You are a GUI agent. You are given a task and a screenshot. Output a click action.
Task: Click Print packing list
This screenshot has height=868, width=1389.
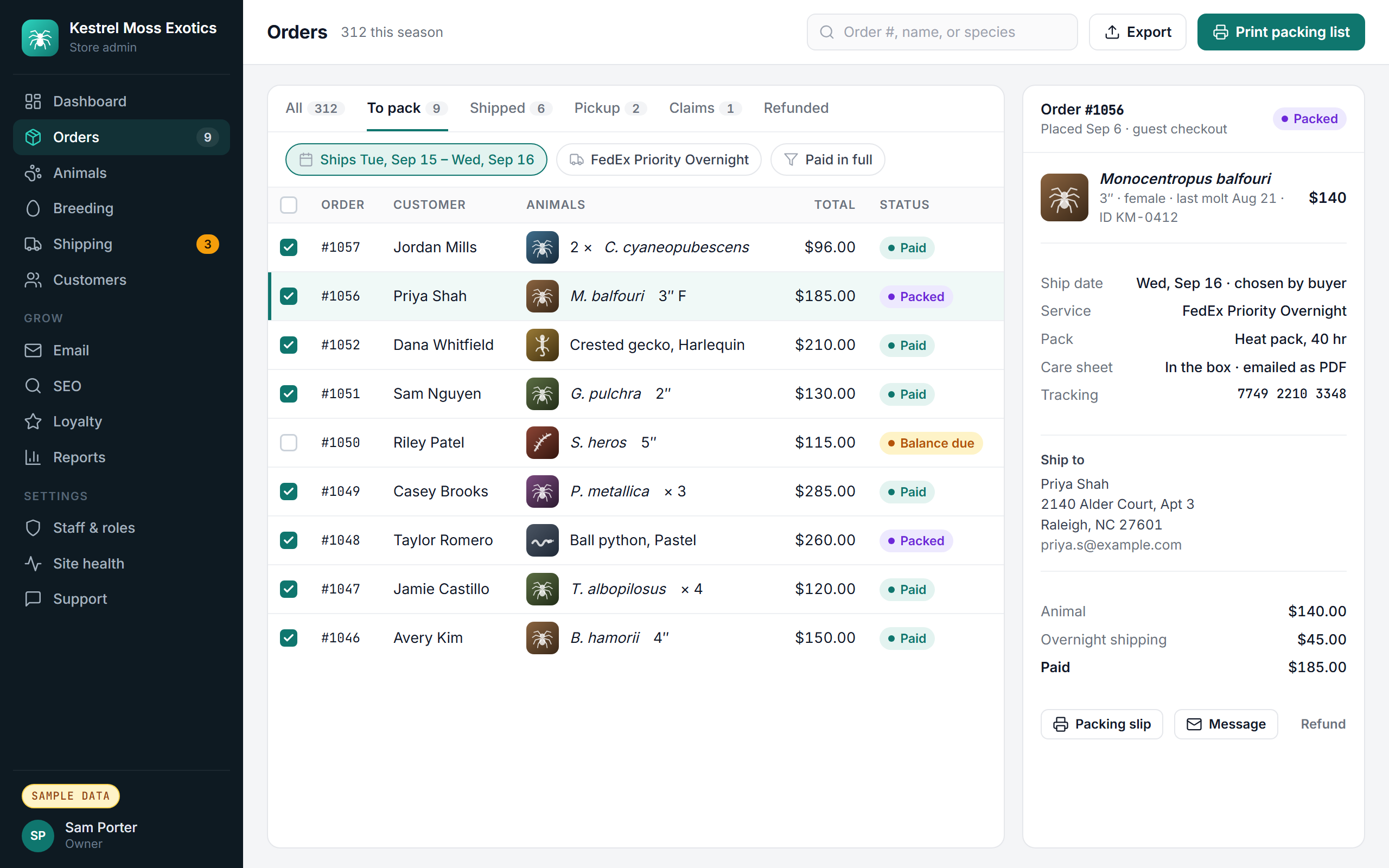coord(1281,32)
